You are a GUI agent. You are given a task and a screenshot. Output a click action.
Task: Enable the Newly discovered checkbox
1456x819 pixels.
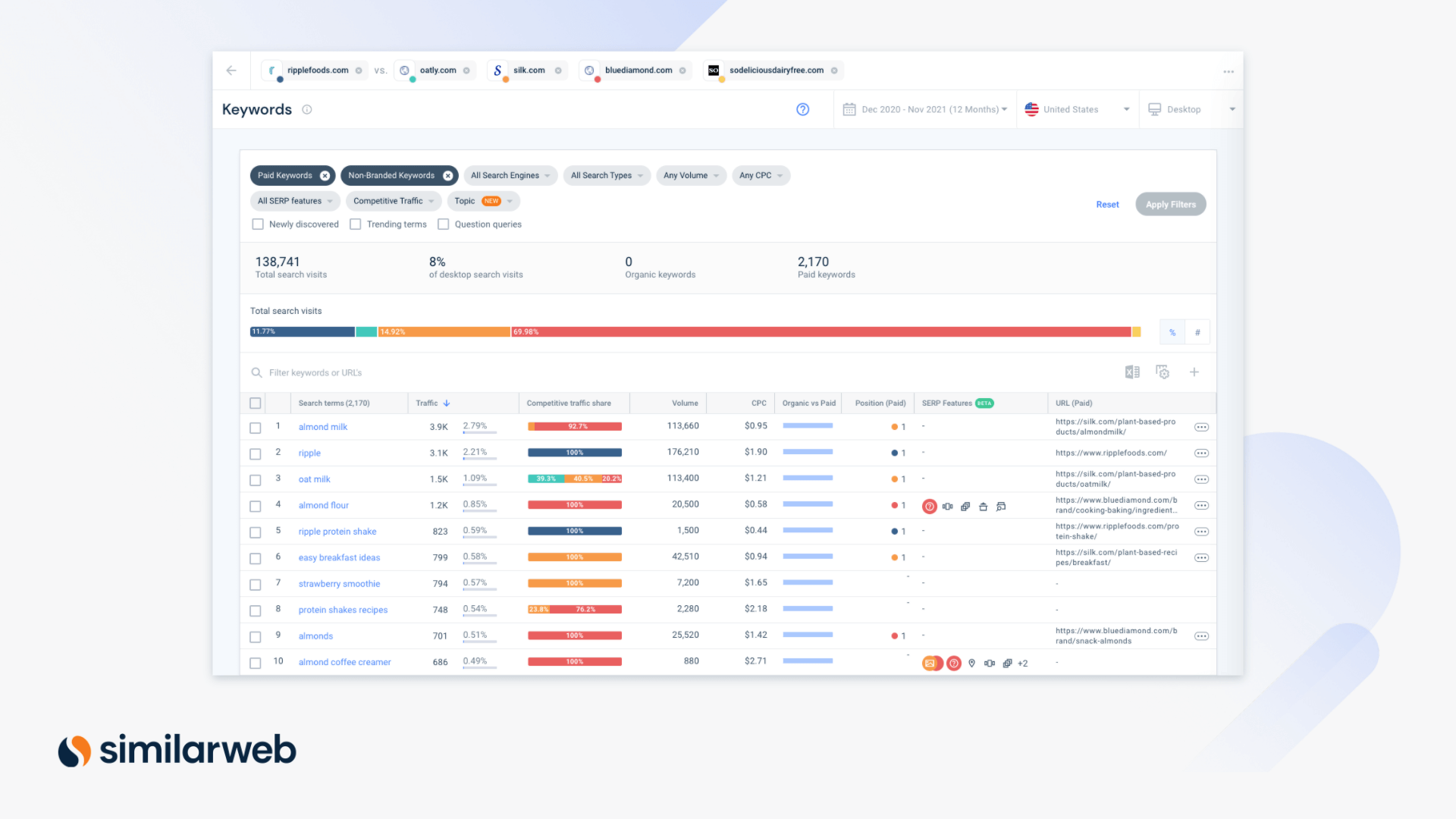[x=258, y=224]
